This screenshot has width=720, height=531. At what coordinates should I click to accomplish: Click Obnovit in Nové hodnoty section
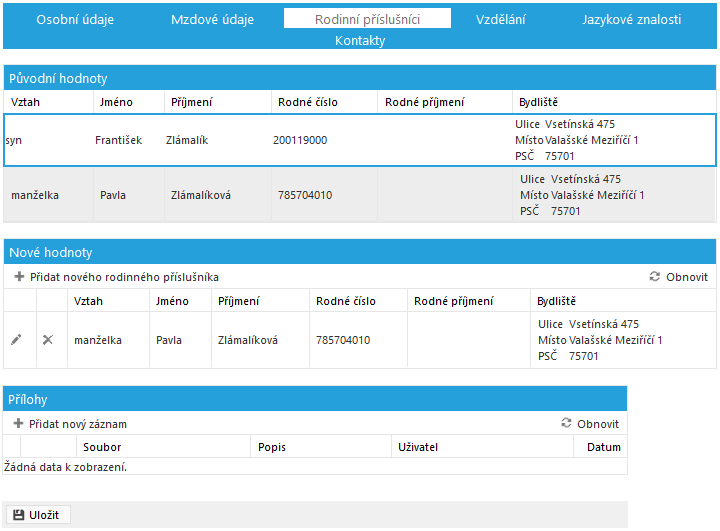click(x=687, y=277)
